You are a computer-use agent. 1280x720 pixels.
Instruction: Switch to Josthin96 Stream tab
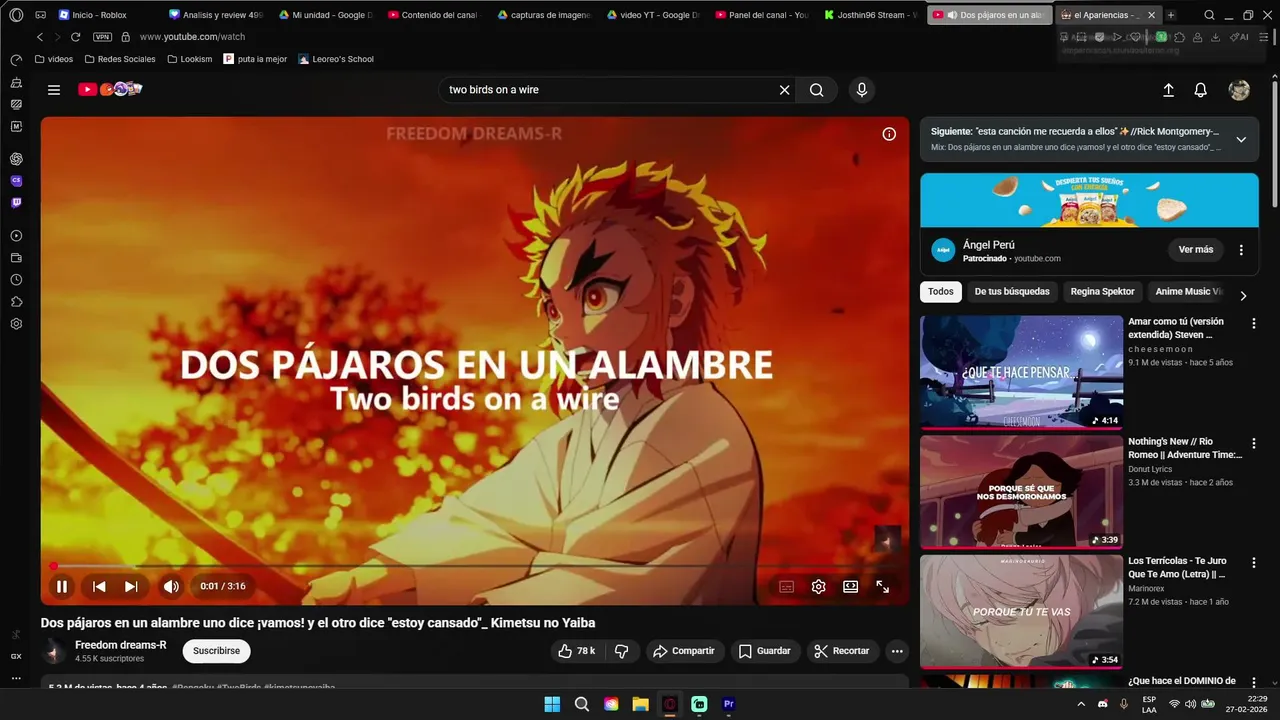click(x=870, y=15)
